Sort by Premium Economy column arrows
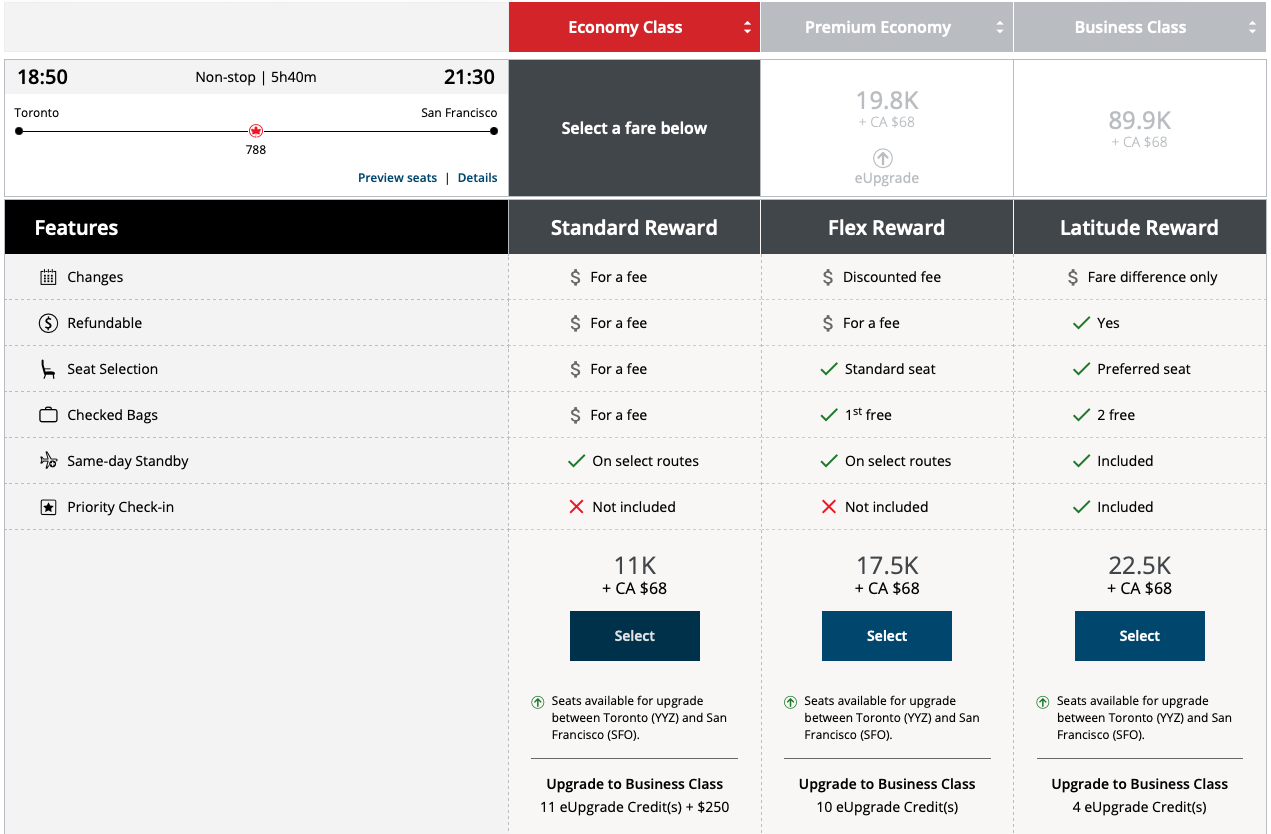This screenshot has height=834, width=1271. click(999, 28)
